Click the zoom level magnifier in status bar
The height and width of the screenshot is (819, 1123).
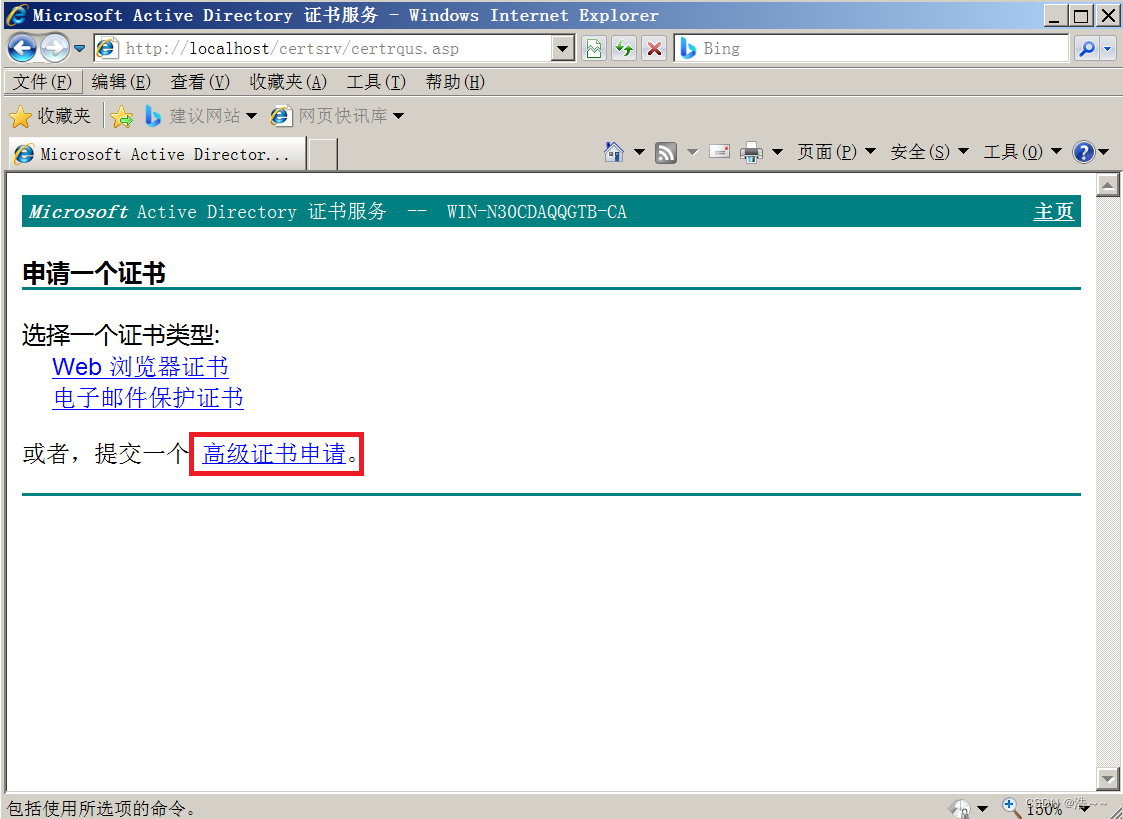point(1011,807)
